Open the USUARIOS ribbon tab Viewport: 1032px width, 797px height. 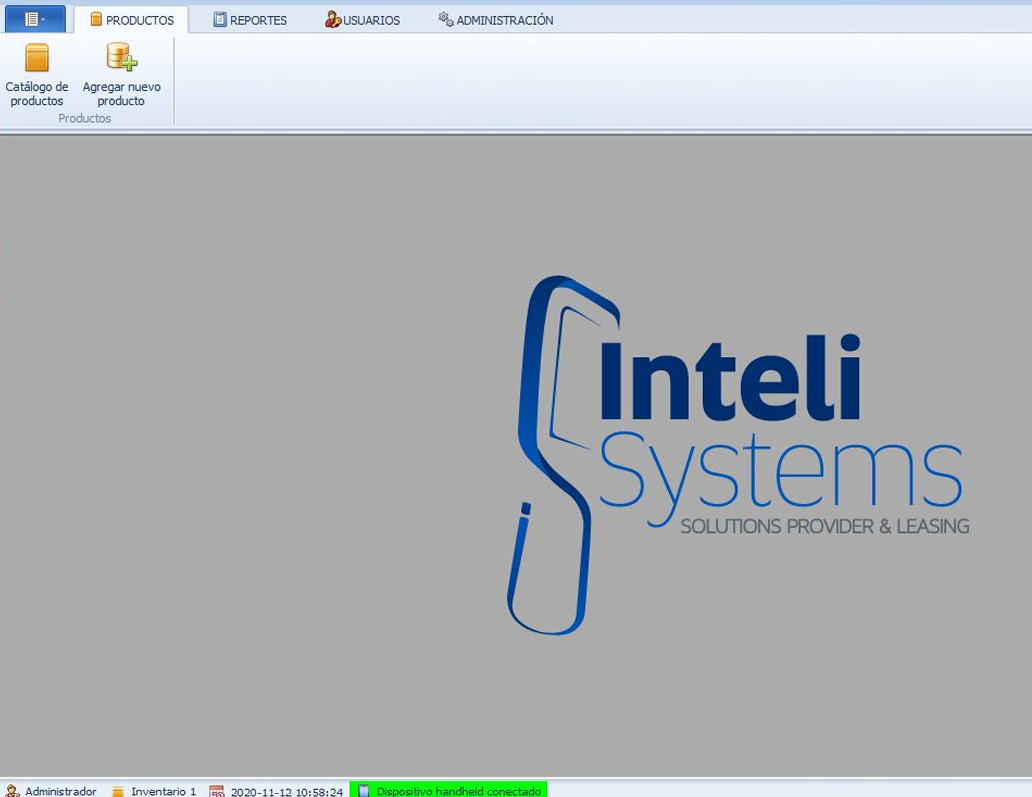[x=371, y=20]
